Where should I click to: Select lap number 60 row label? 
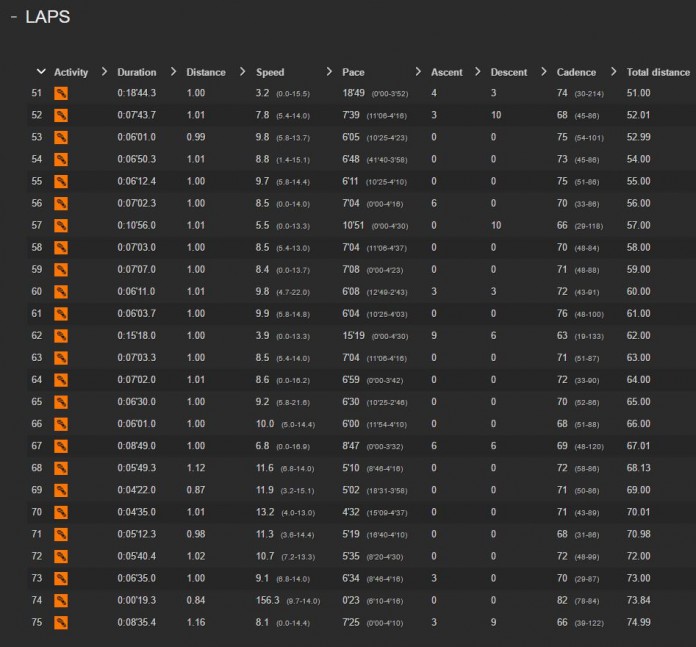coord(37,292)
